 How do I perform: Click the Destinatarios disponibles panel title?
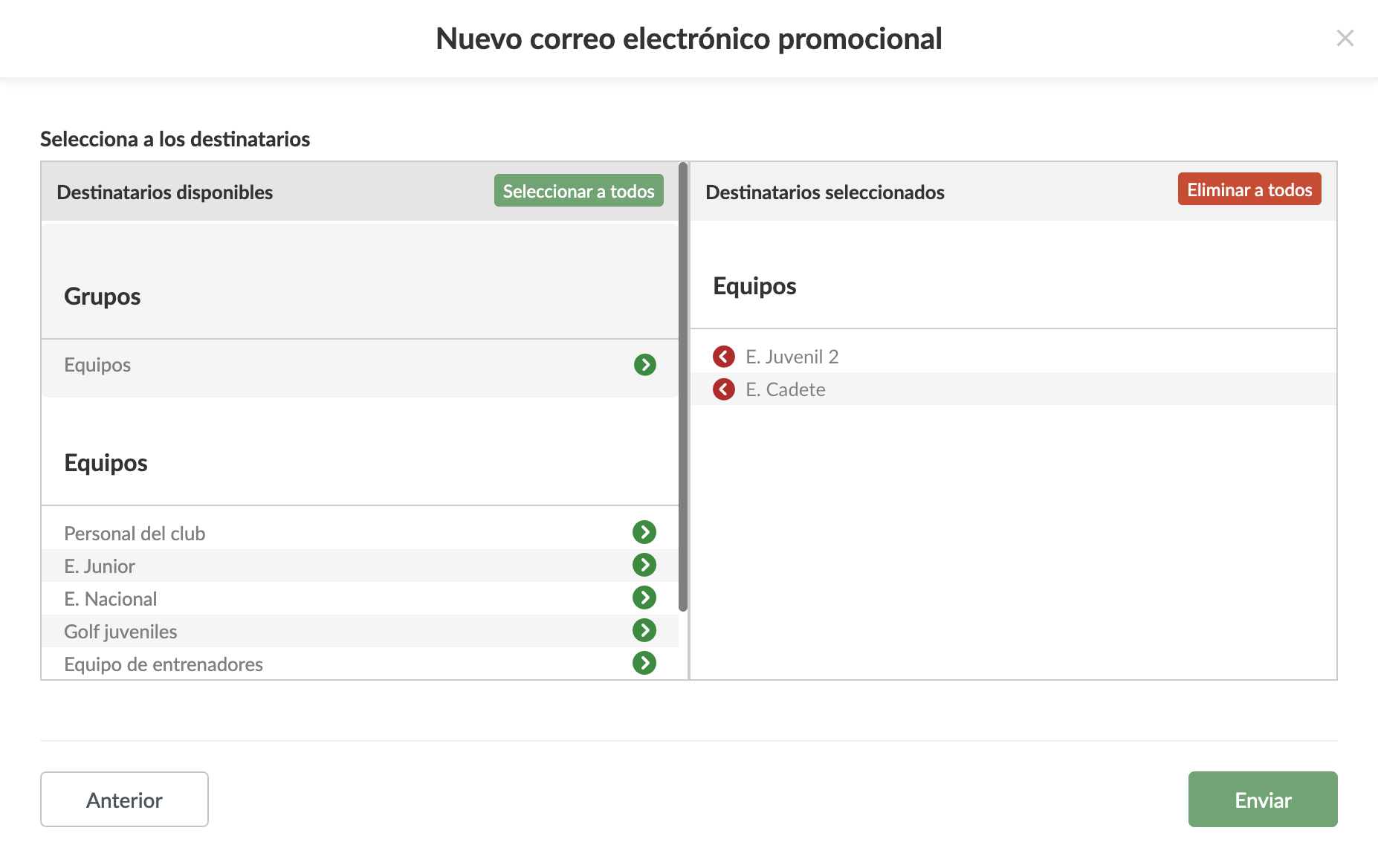[164, 192]
